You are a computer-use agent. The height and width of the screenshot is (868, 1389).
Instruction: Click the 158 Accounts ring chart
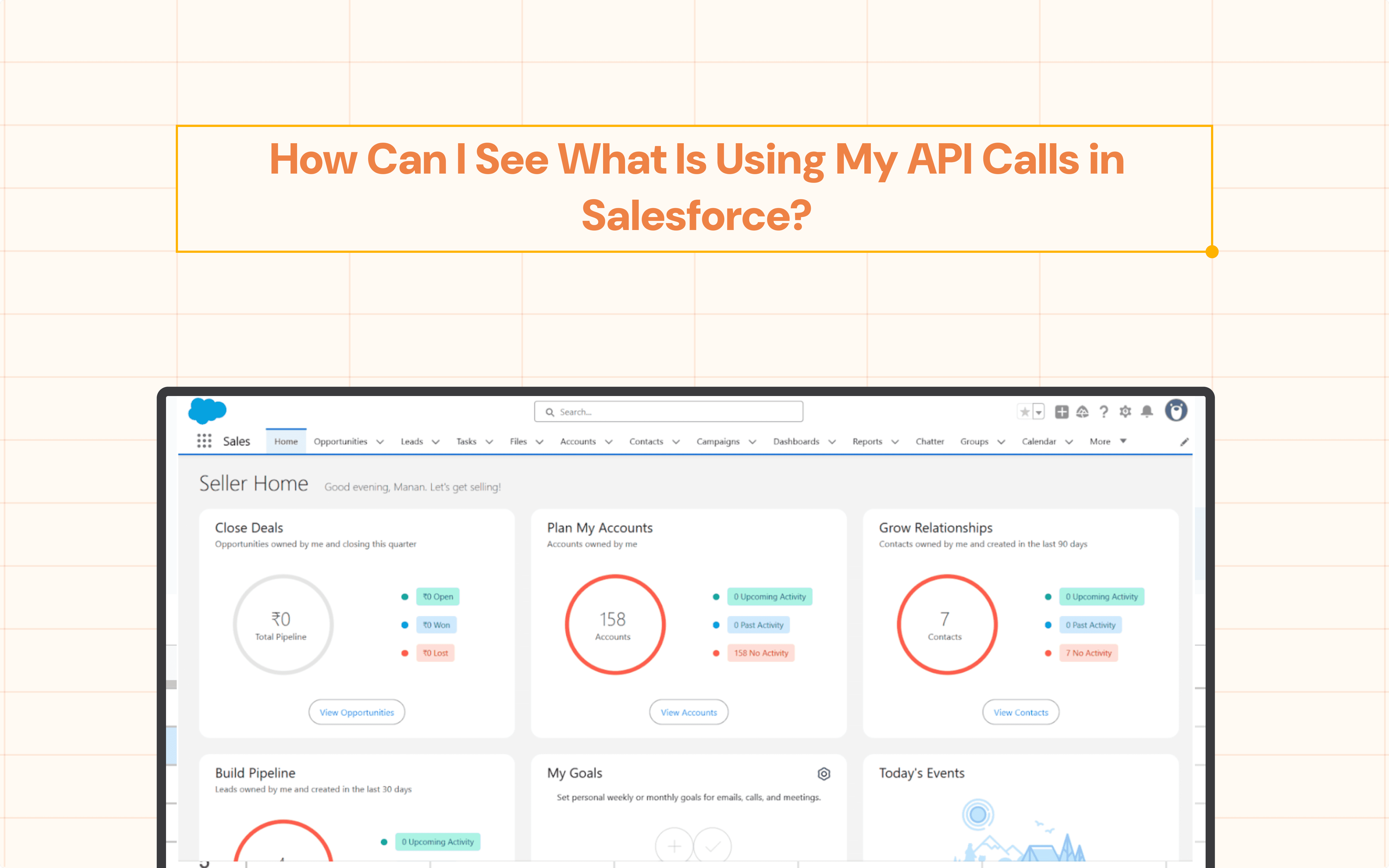click(x=615, y=625)
